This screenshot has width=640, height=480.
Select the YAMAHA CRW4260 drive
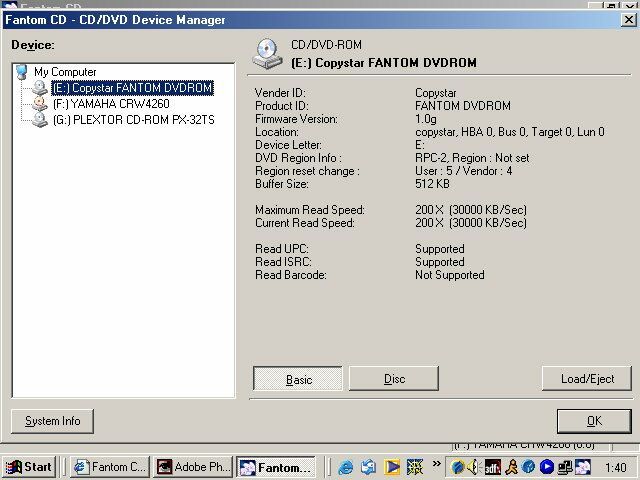pyautogui.click(x=111, y=104)
